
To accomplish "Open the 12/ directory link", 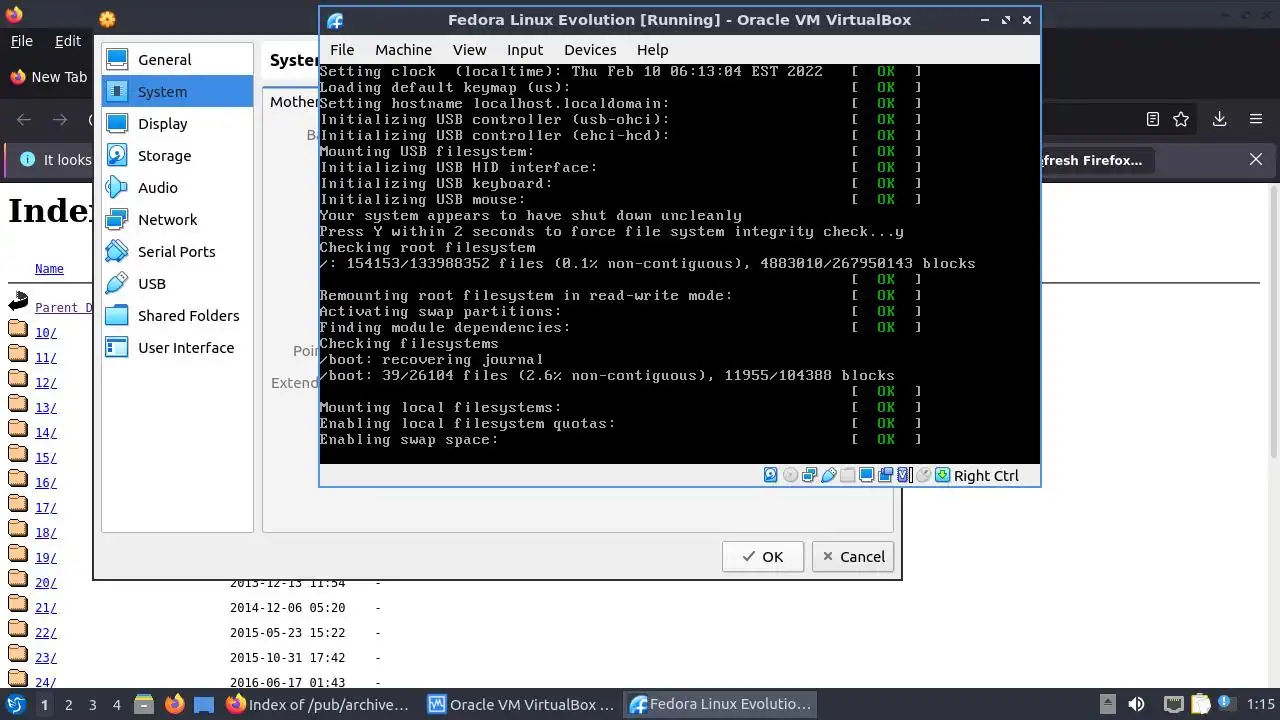I will click(46, 383).
